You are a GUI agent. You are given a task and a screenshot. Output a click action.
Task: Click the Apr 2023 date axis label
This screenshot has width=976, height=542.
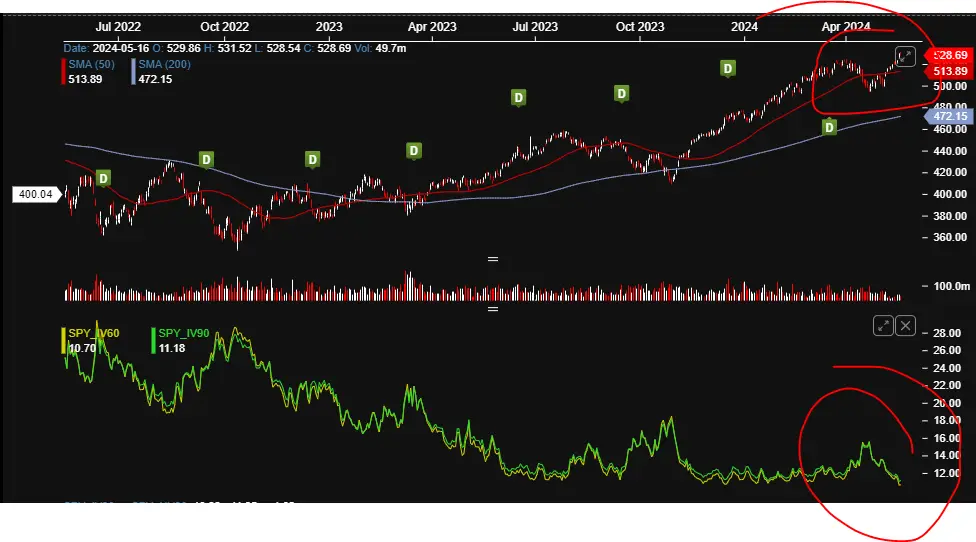[432, 27]
